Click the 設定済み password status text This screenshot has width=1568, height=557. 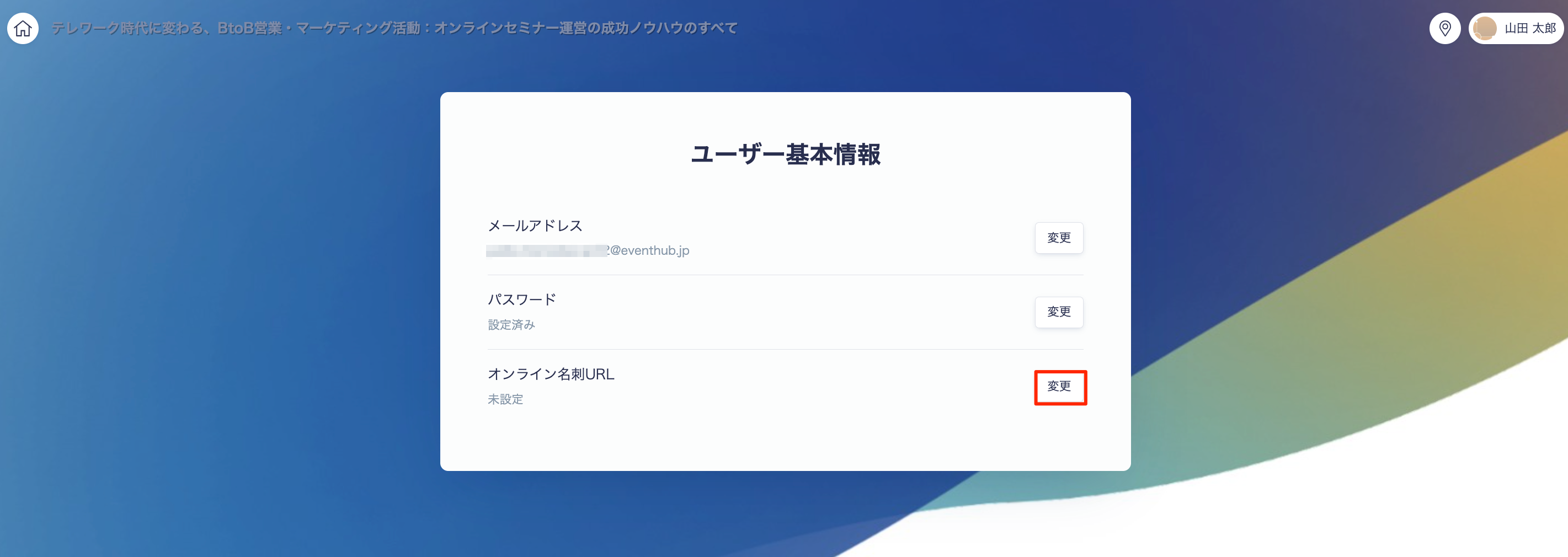click(511, 324)
